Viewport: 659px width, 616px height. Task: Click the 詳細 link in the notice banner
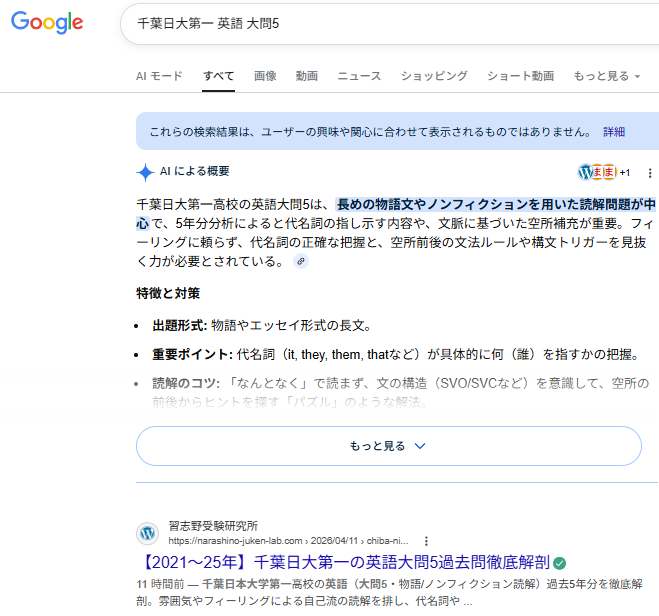pos(613,131)
